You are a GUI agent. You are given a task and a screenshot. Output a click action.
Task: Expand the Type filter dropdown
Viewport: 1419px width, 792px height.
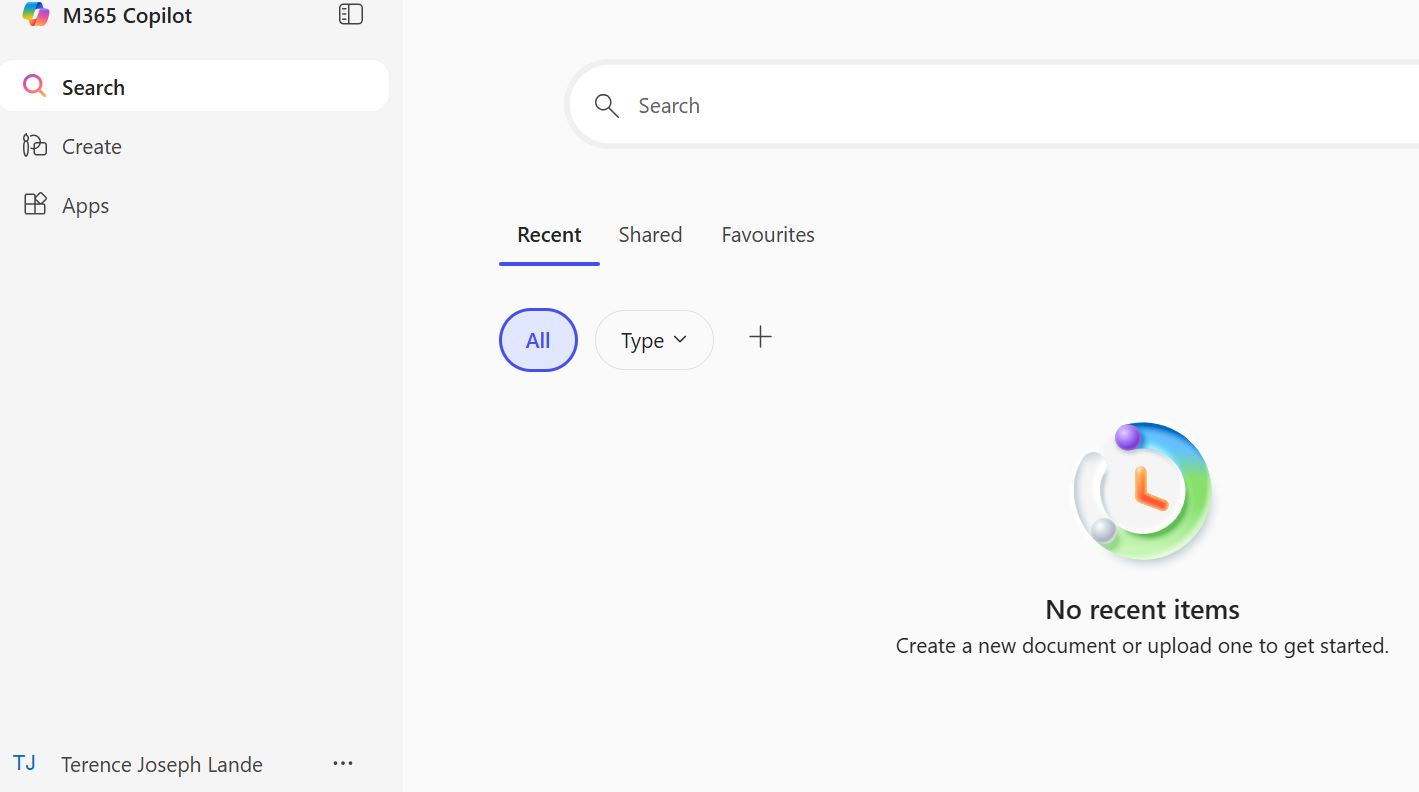pyautogui.click(x=654, y=340)
